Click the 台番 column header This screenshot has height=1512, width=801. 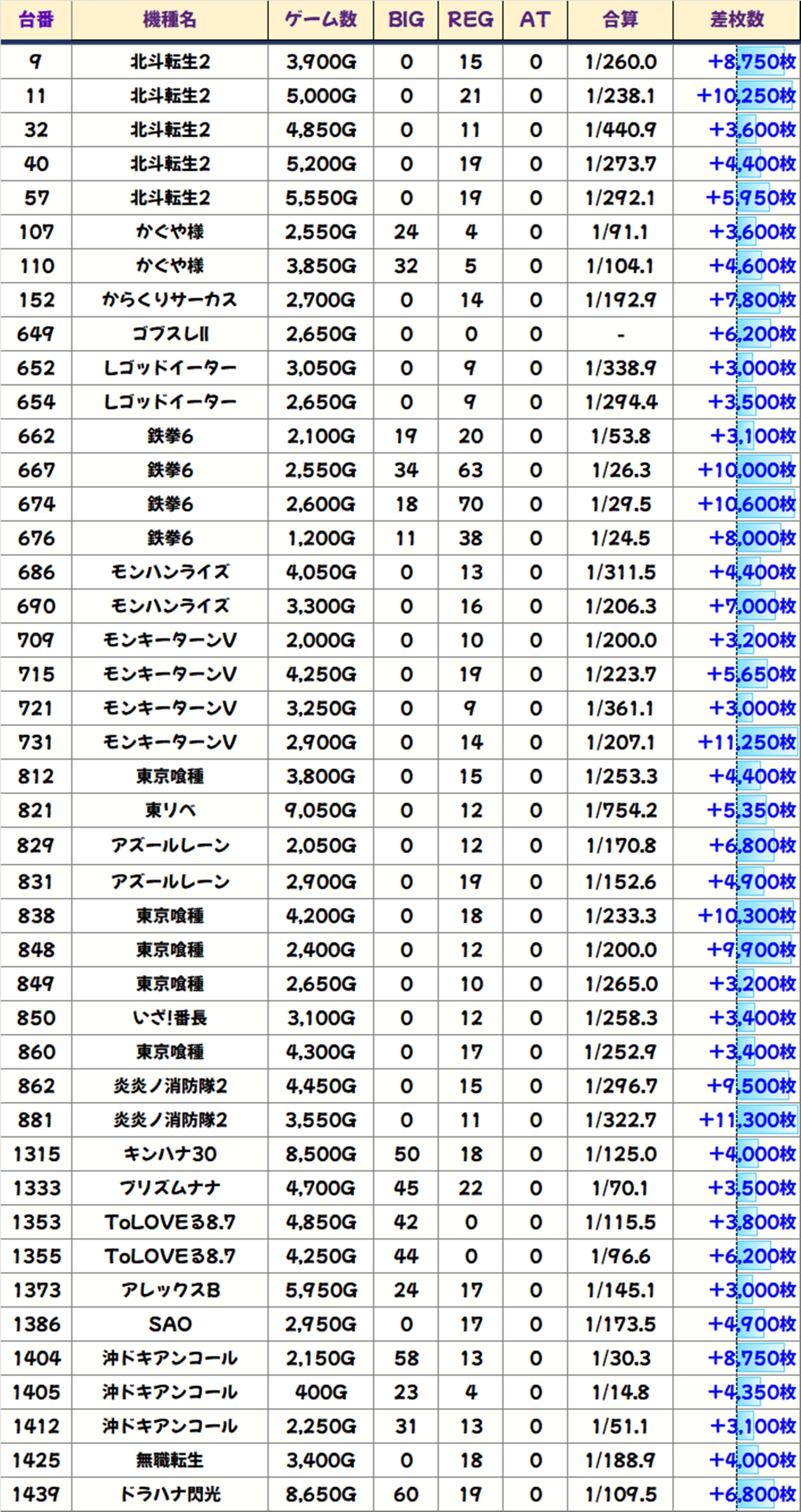click(x=36, y=20)
